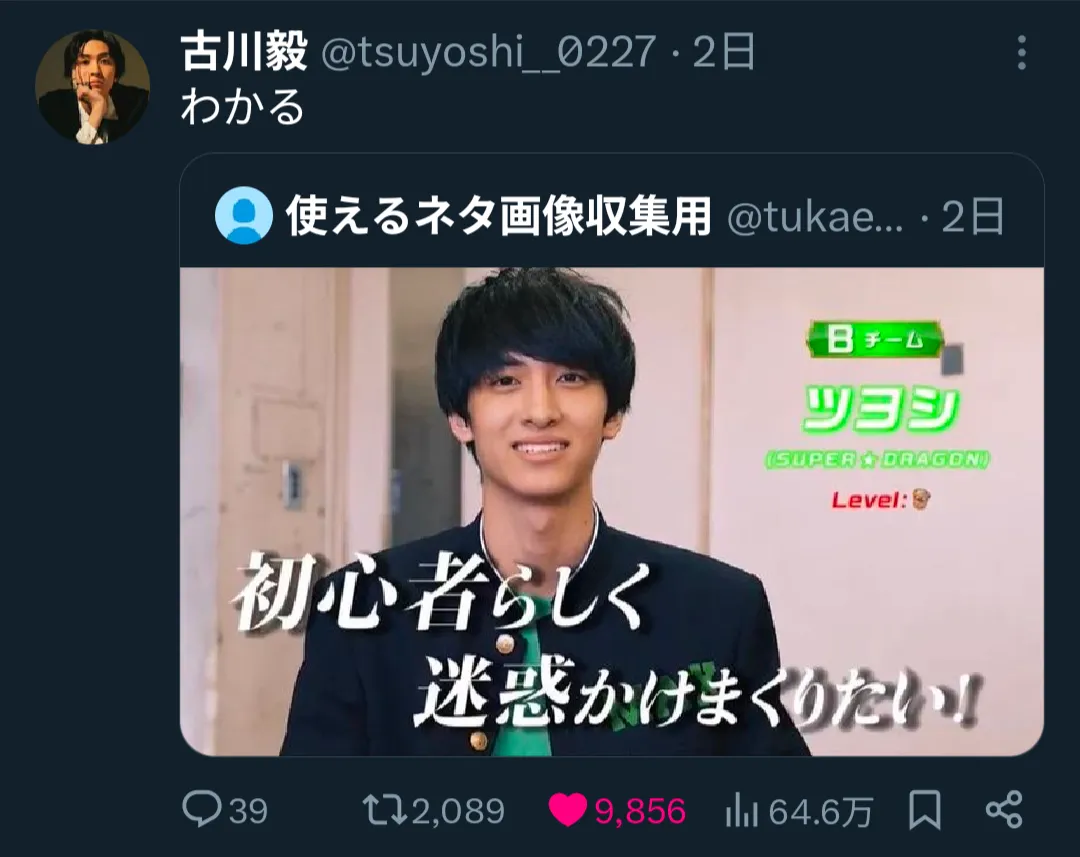Open quoted account 使えるネタ画像収集用
This screenshot has width=1080, height=857.
498,216
